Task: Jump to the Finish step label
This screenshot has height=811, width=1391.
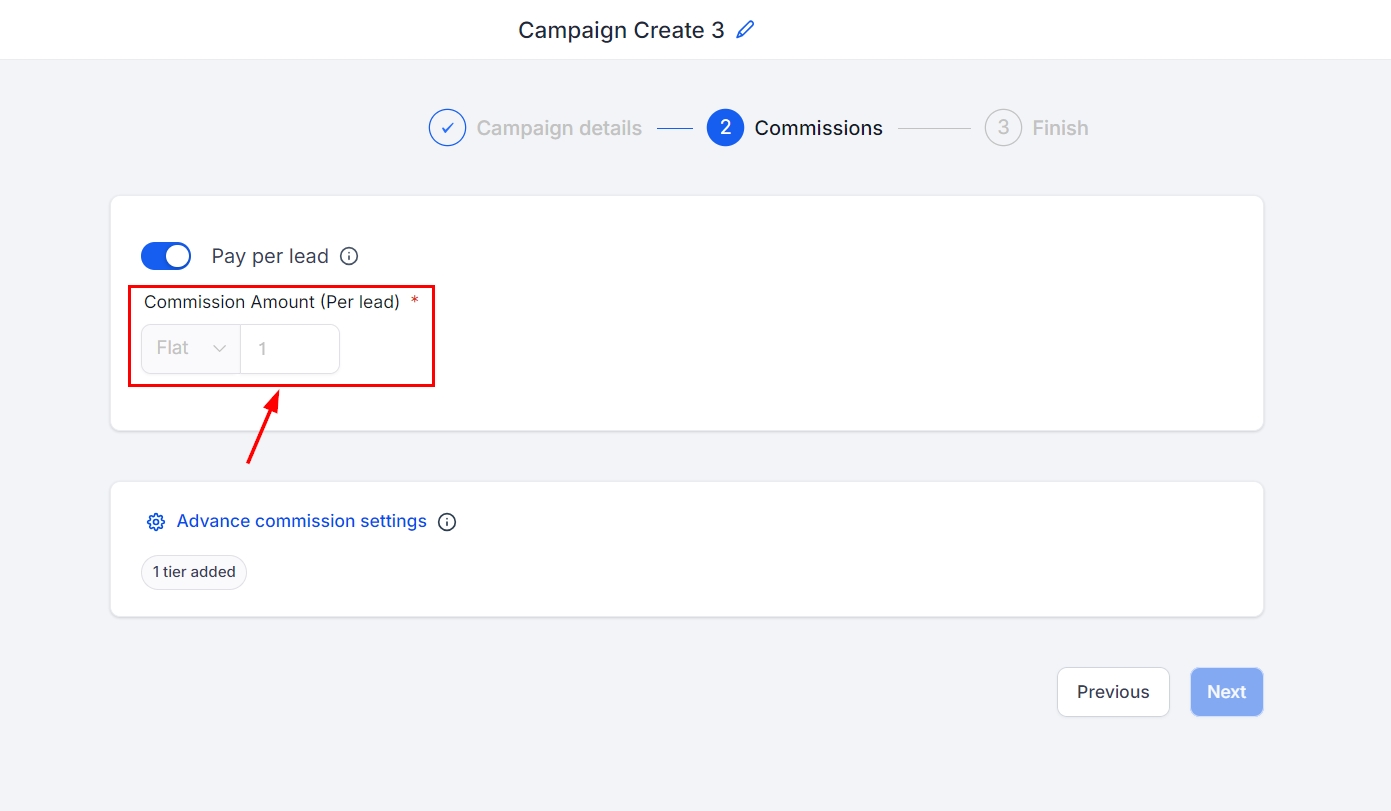Action: click(1060, 128)
